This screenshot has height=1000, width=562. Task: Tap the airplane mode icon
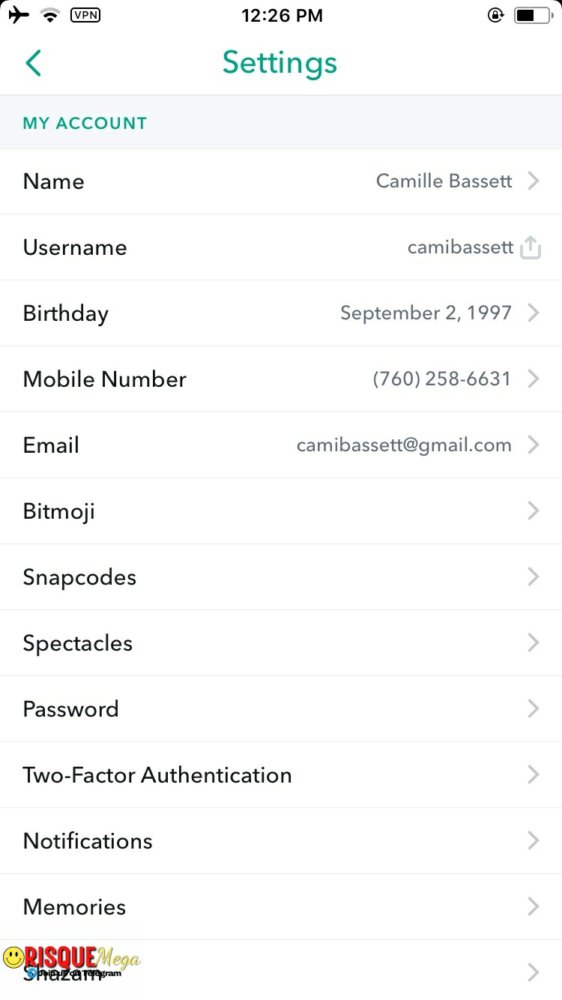point(18,14)
